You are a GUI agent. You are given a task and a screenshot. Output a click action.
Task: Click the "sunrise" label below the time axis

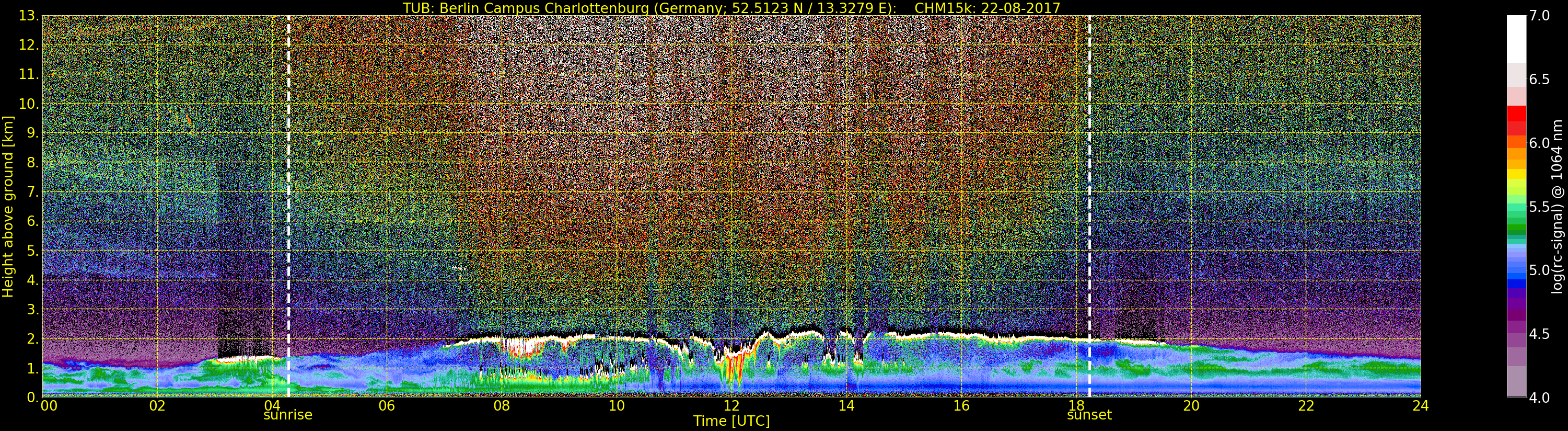tap(288, 415)
